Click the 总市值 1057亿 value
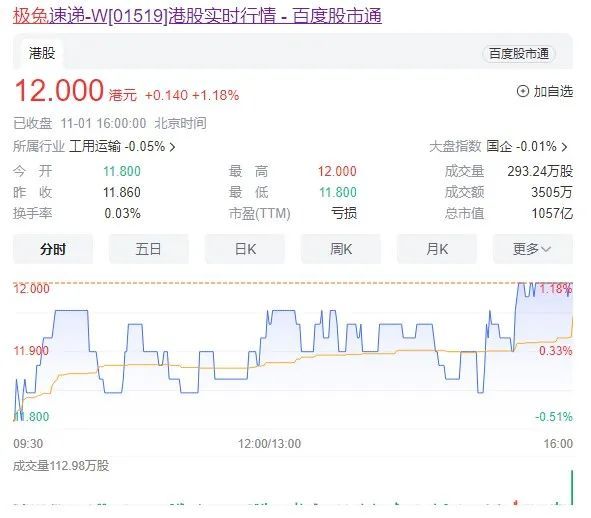 (x=552, y=213)
